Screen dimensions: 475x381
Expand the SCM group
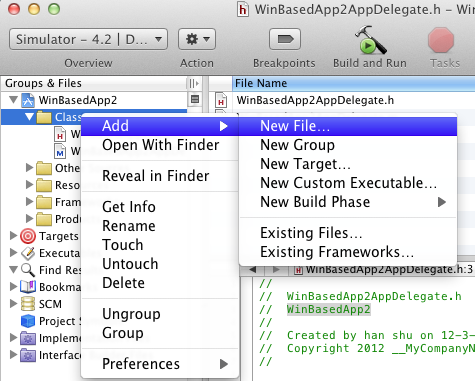pos(14,304)
